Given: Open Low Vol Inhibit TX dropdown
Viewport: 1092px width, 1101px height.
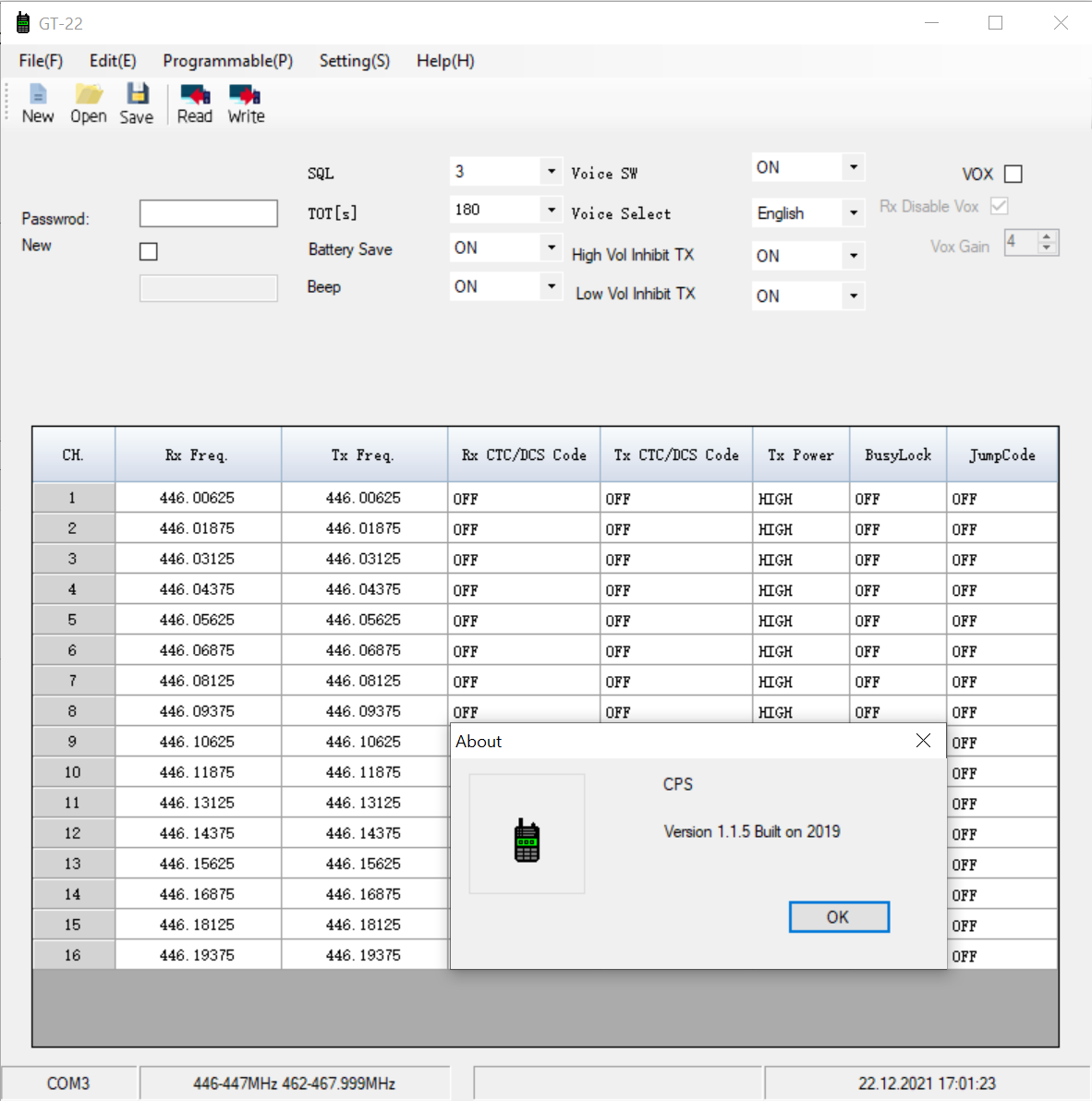Looking at the screenshot, I should tap(854, 296).
